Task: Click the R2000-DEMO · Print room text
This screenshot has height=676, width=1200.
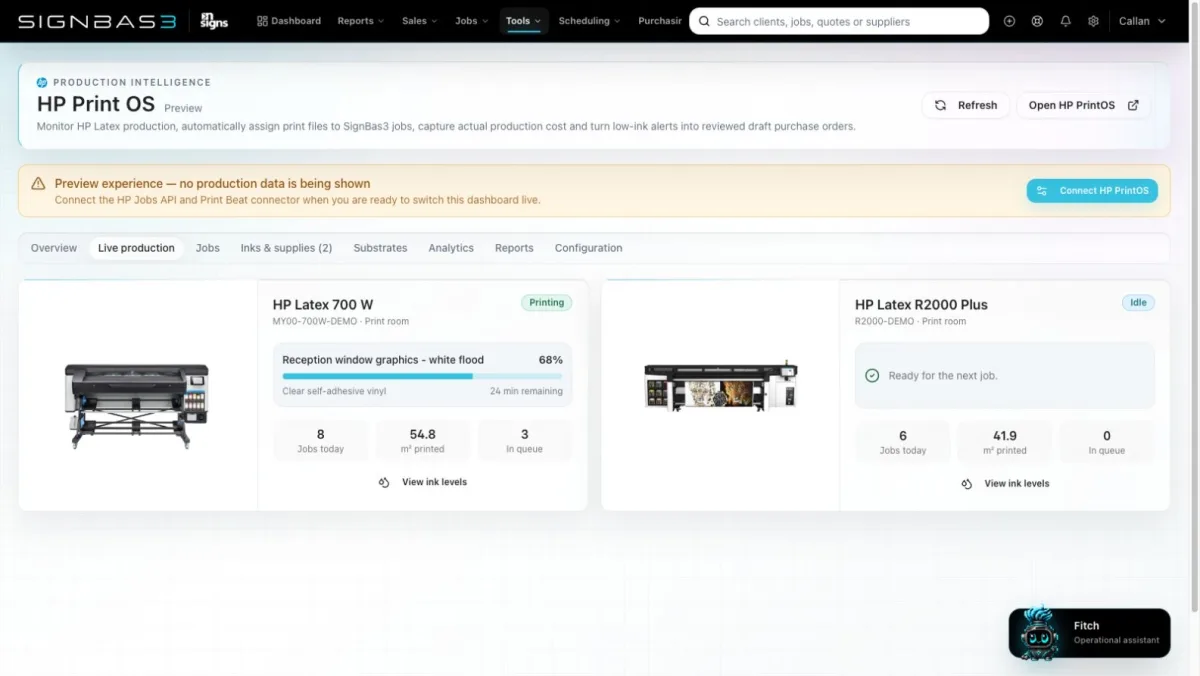Action: click(x=910, y=322)
